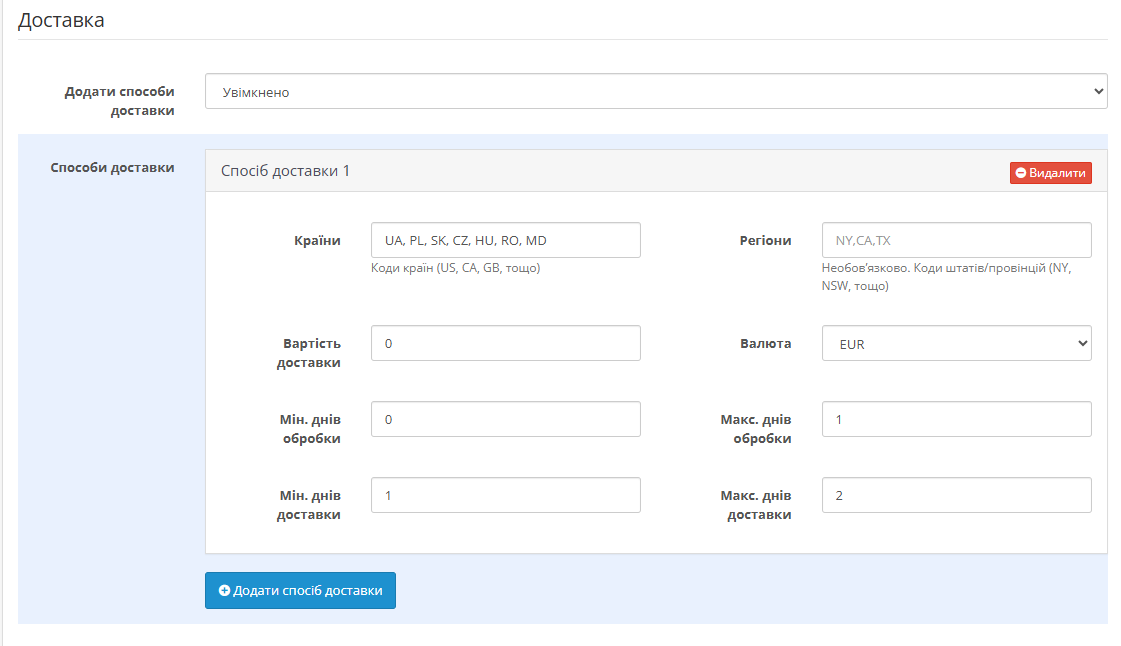
Task: Click the Мін. днів доставки input
Action: pos(505,495)
